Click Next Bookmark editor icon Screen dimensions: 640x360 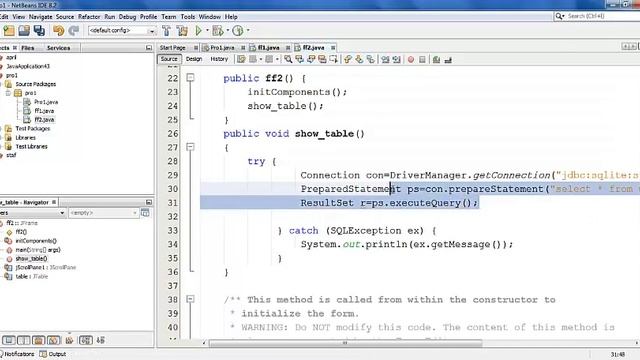pyautogui.click(x=359, y=60)
